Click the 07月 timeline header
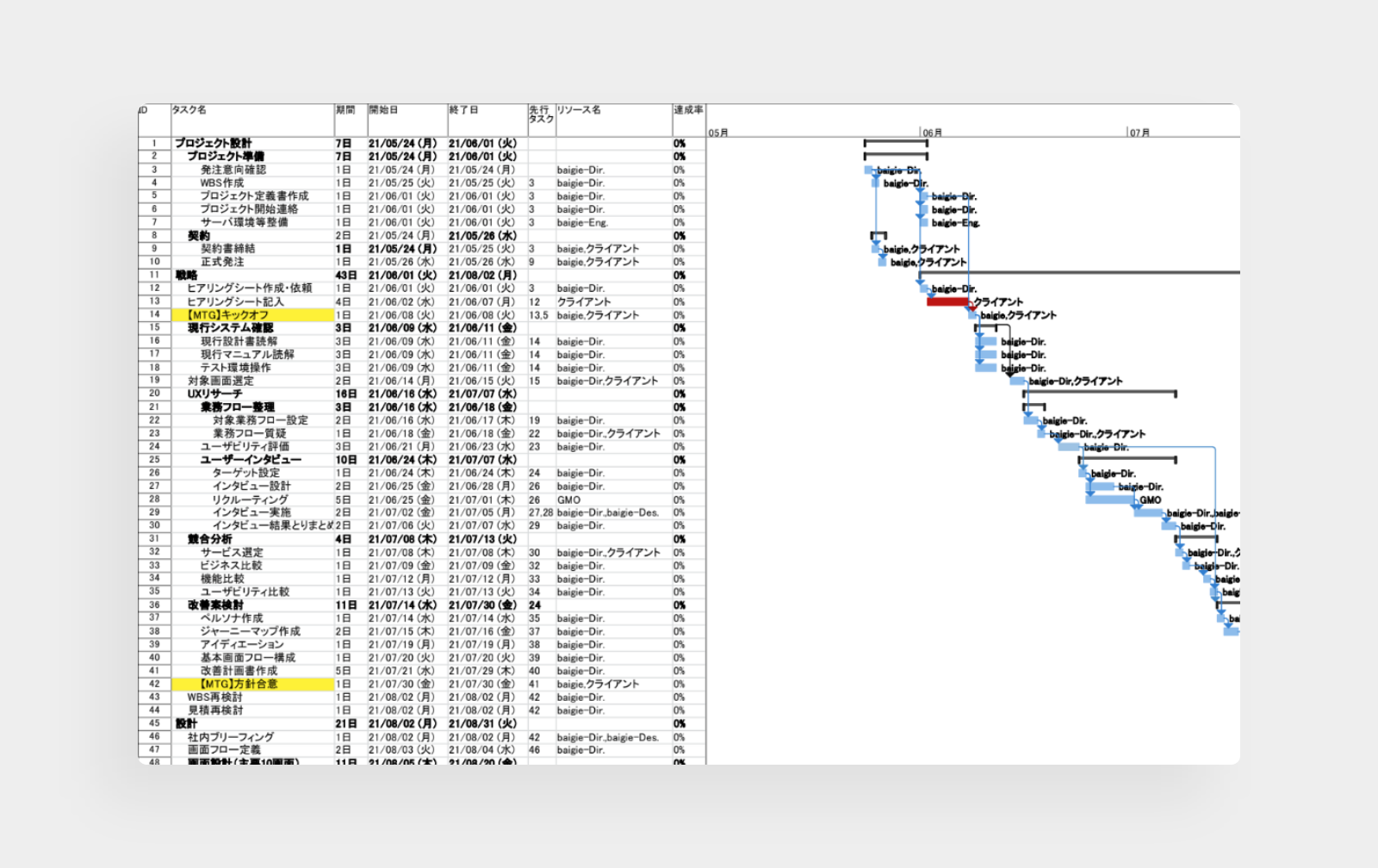 pyautogui.click(x=1139, y=132)
